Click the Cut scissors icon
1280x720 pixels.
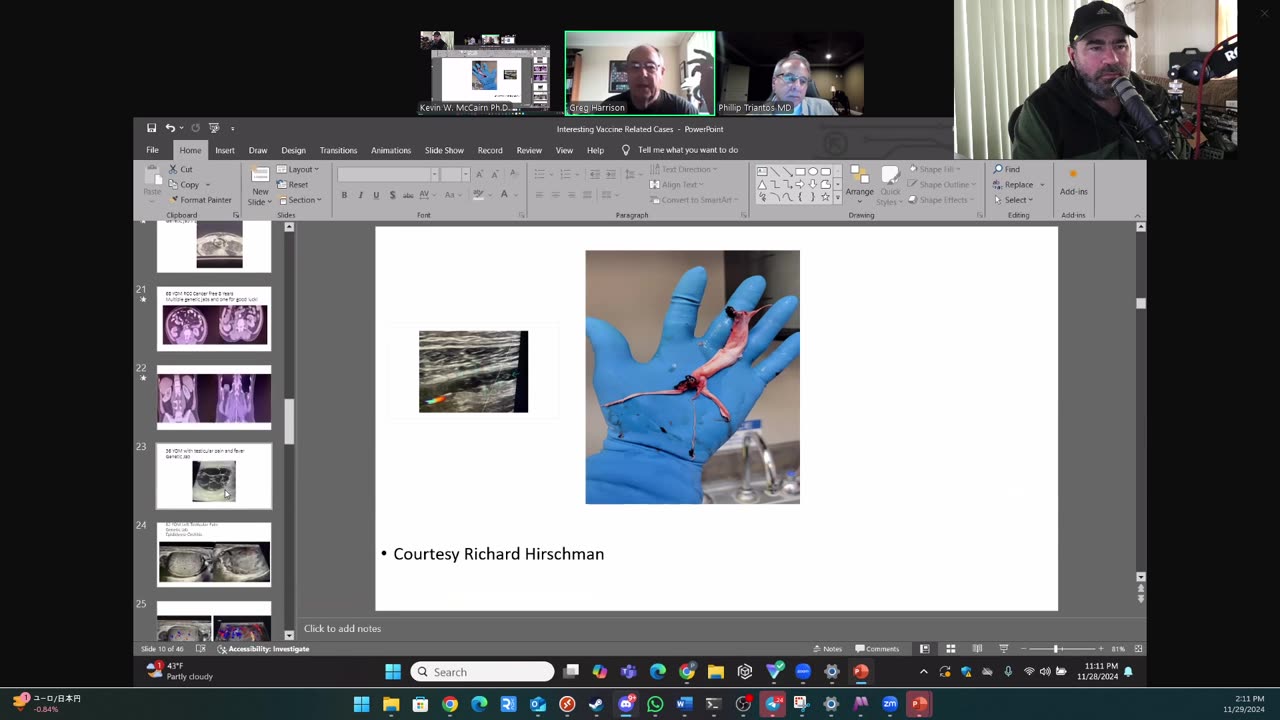[173, 169]
